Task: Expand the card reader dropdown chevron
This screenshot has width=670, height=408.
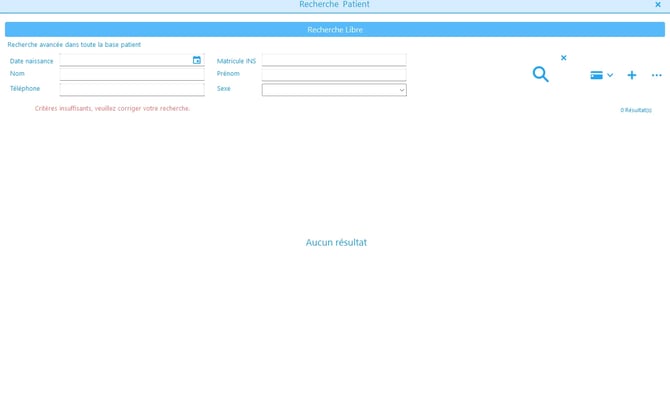Action: click(x=610, y=75)
